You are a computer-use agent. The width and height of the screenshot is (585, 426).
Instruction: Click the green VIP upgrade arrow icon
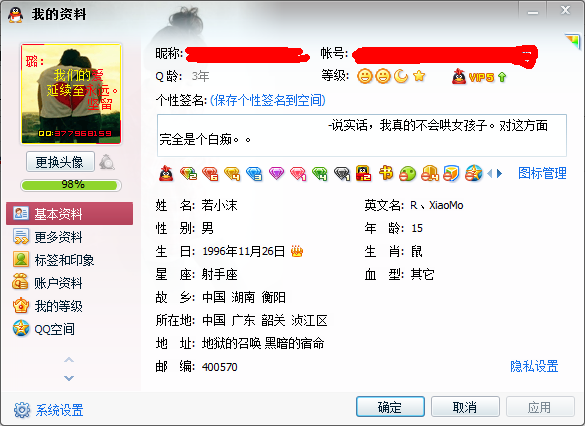coord(502,77)
